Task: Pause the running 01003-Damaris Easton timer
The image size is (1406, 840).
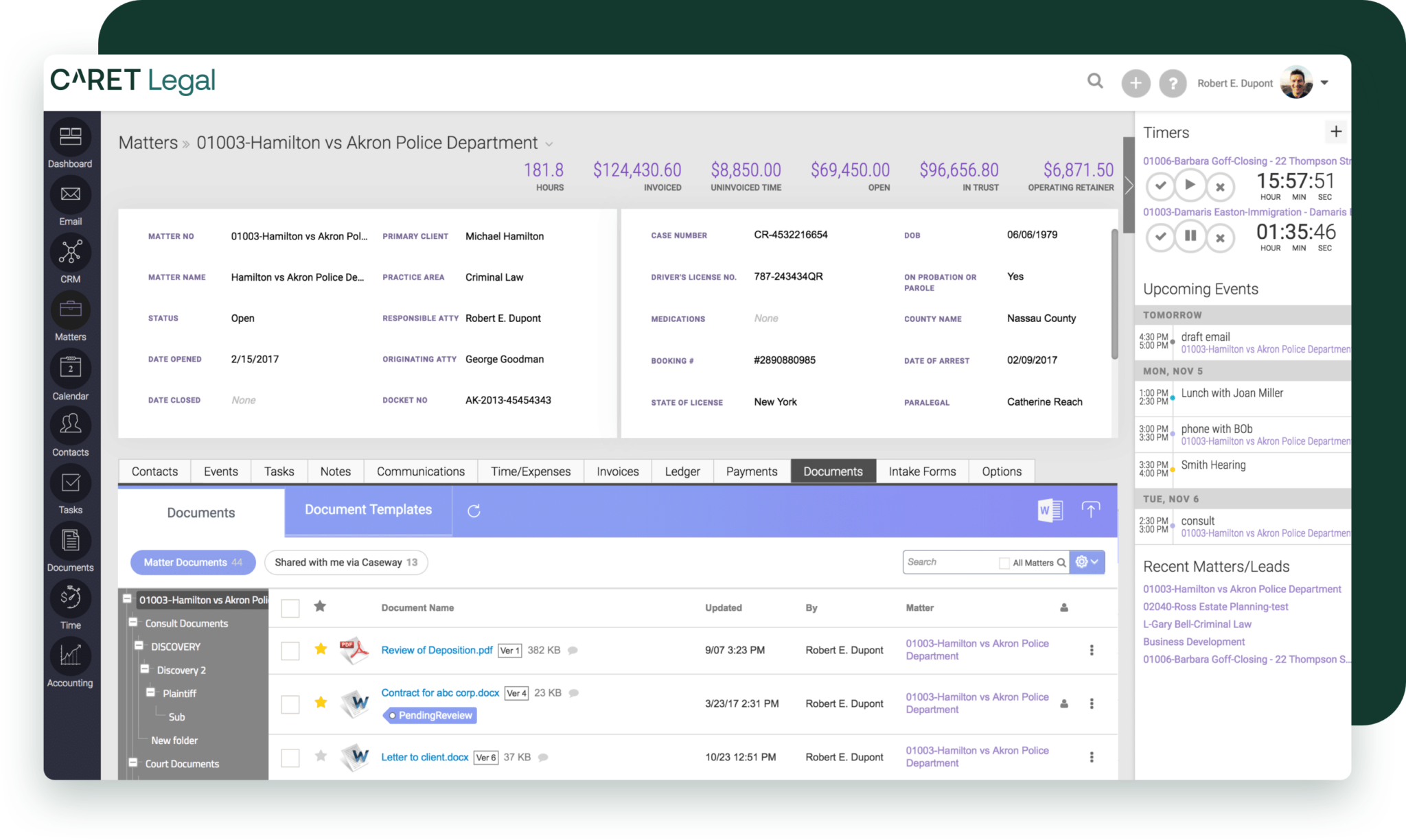Action: click(x=1190, y=237)
